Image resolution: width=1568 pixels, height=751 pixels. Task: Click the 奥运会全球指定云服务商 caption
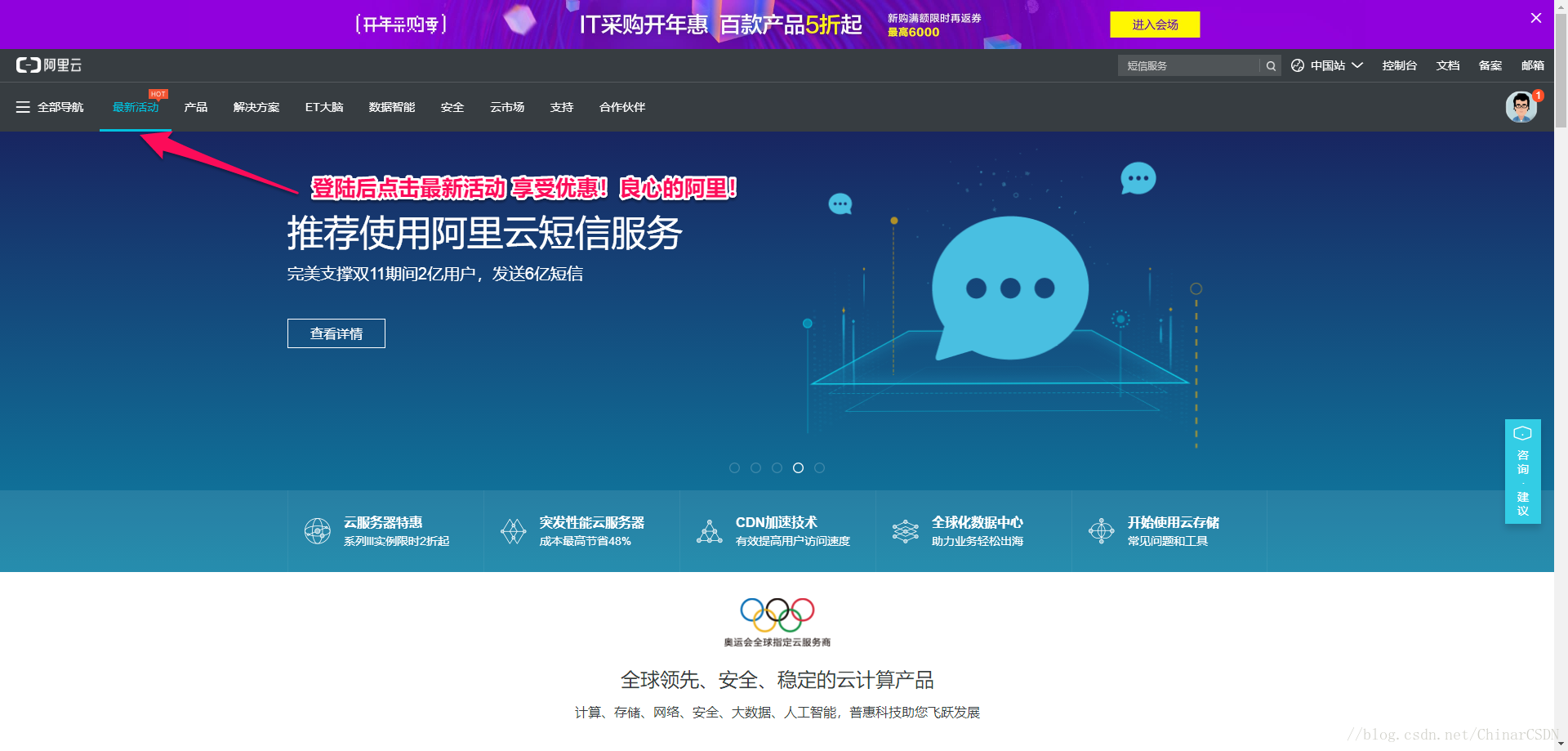tap(777, 642)
